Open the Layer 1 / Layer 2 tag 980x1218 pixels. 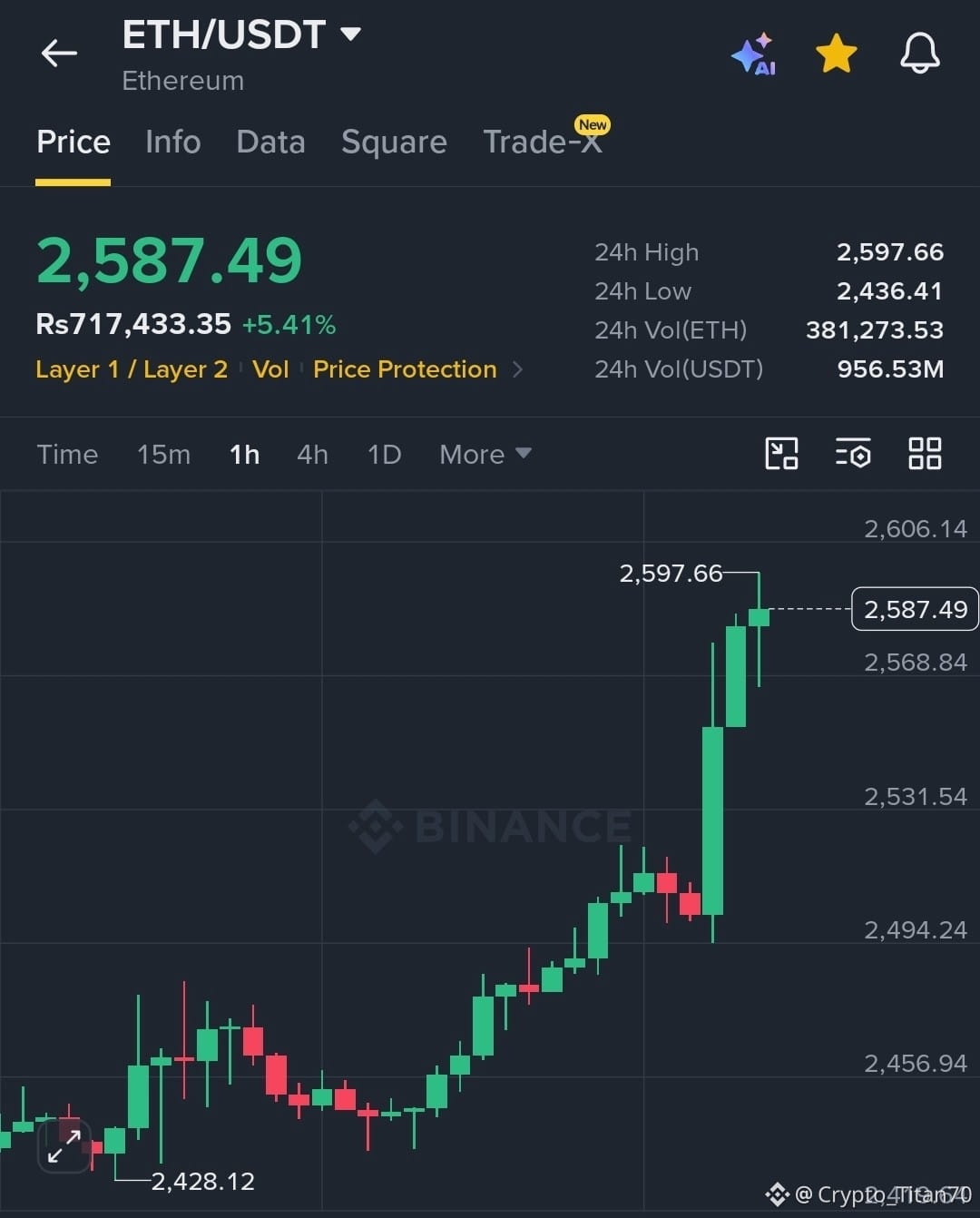pyautogui.click(x=132, y=369)
